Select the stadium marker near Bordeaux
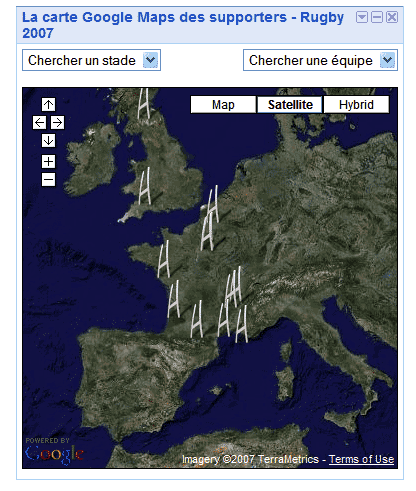The width and height of the screenshot is (416, 491). (173, 299)
